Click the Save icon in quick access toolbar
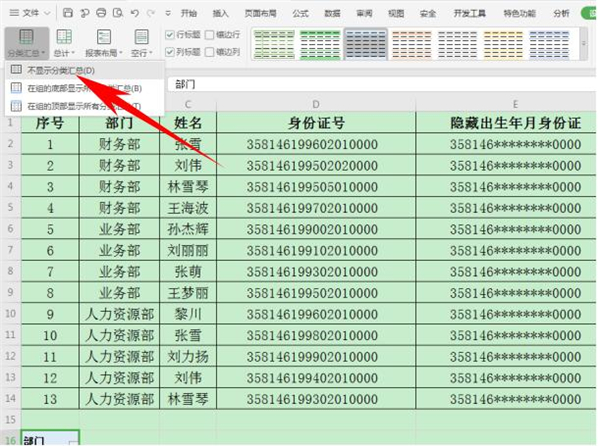This screenshot has width=600, height=446. [x=67, y=14]
